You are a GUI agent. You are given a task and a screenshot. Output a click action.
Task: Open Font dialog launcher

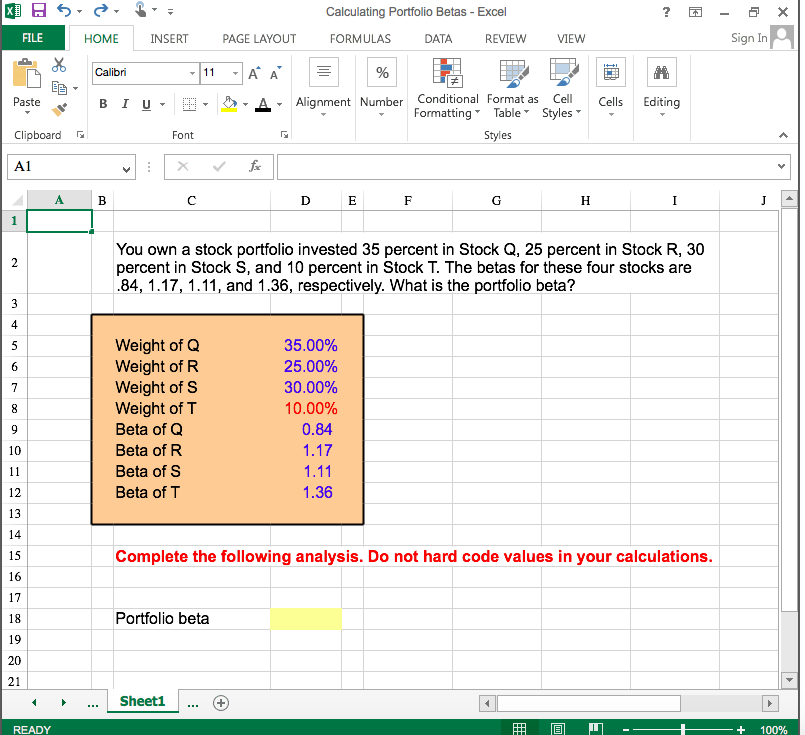284,134
